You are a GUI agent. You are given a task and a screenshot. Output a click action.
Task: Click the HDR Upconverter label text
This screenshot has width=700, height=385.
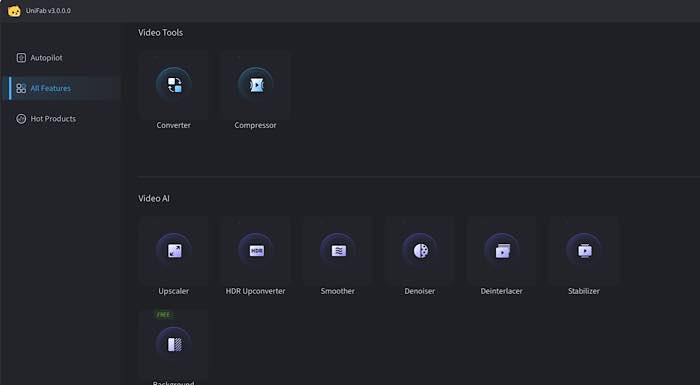[255, 291]
